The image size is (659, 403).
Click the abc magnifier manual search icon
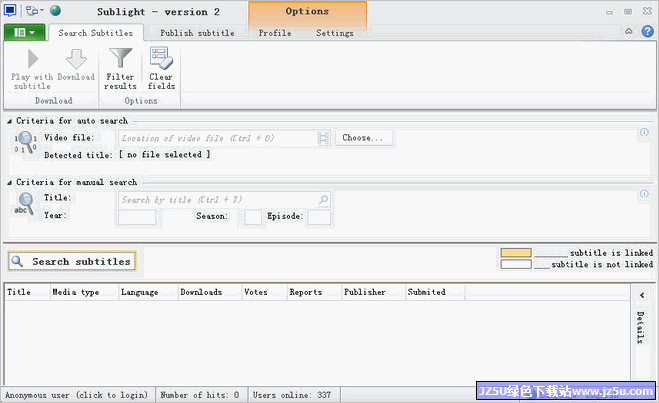point(24,204)
